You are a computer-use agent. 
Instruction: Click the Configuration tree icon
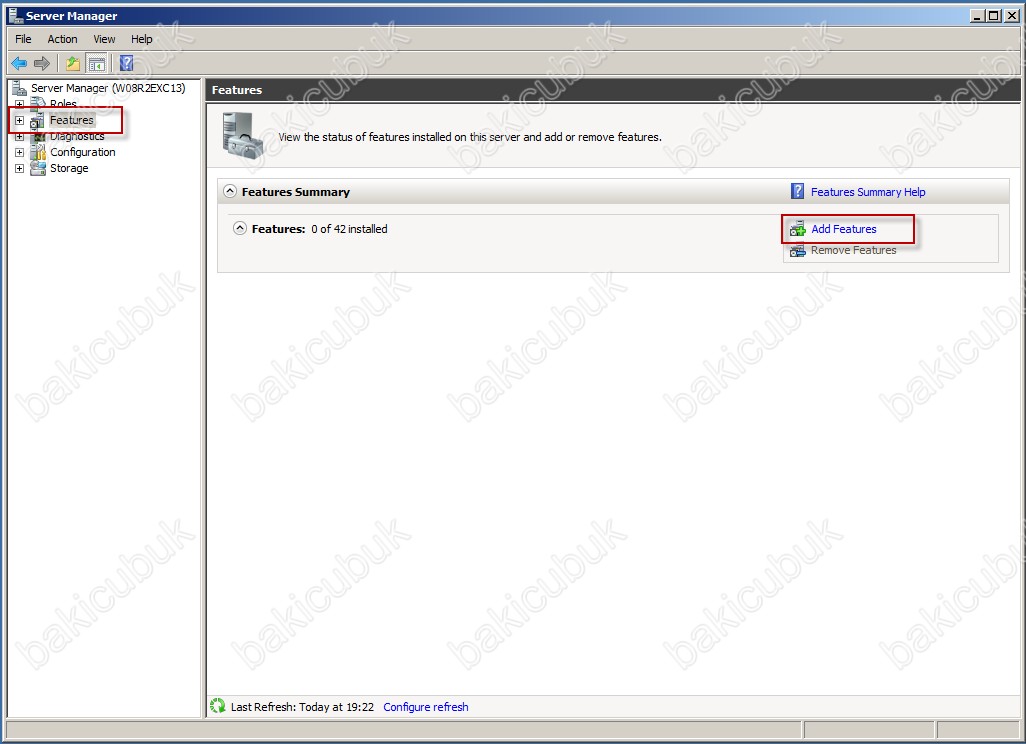[x=38, y=152]
